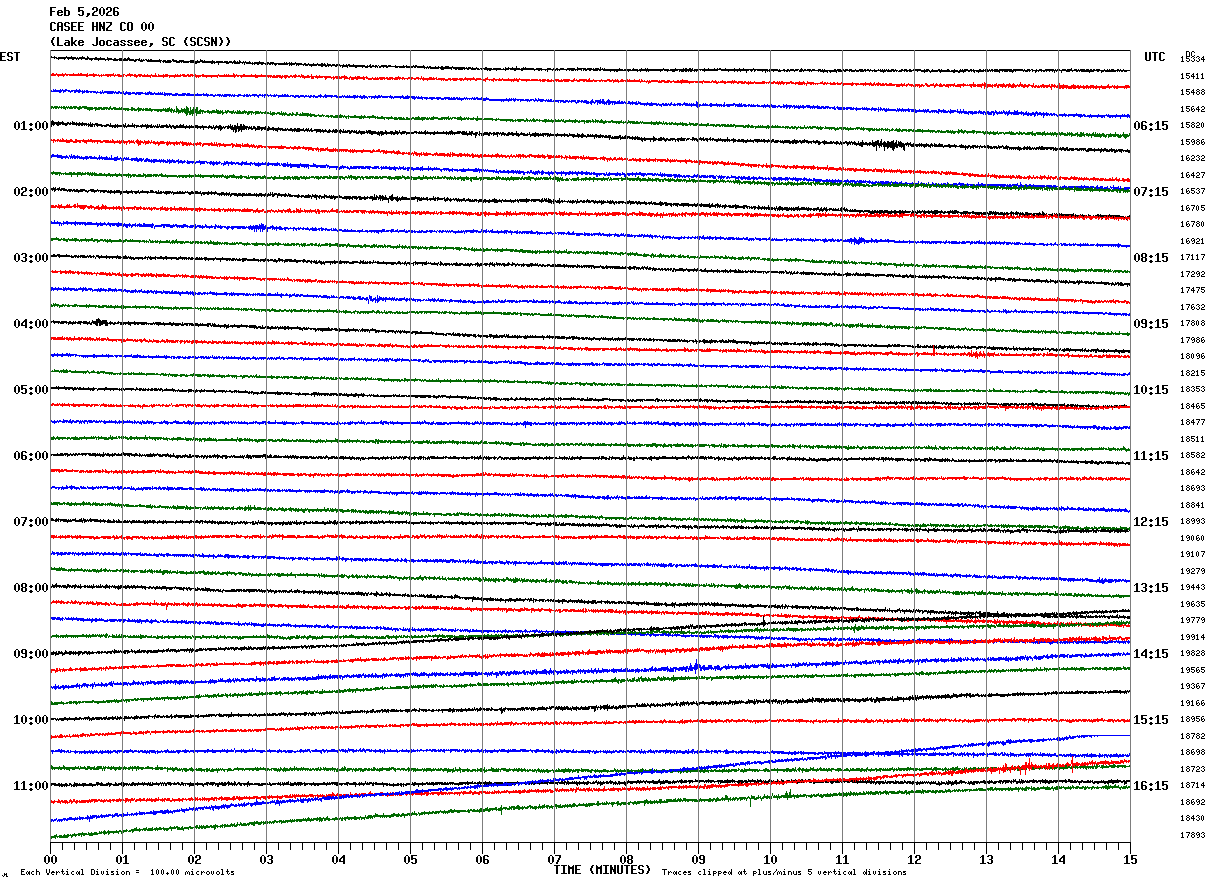The width and height of the screenshot is (1210, 886).
Task: Click the UTC time label "07:15"
Action: point(1151,192)
